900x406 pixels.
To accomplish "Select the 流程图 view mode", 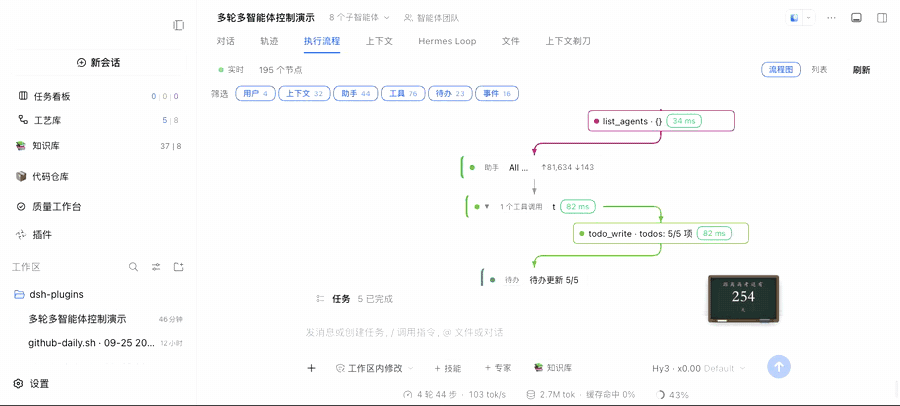I will coord(781,69).
